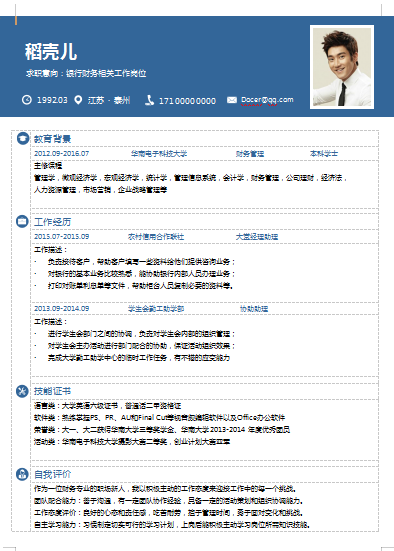Image resolution: width=394 pixels, height=551 pixels.
Task: Click the line starting with 自主学习能力
Action: pos(172,525)
